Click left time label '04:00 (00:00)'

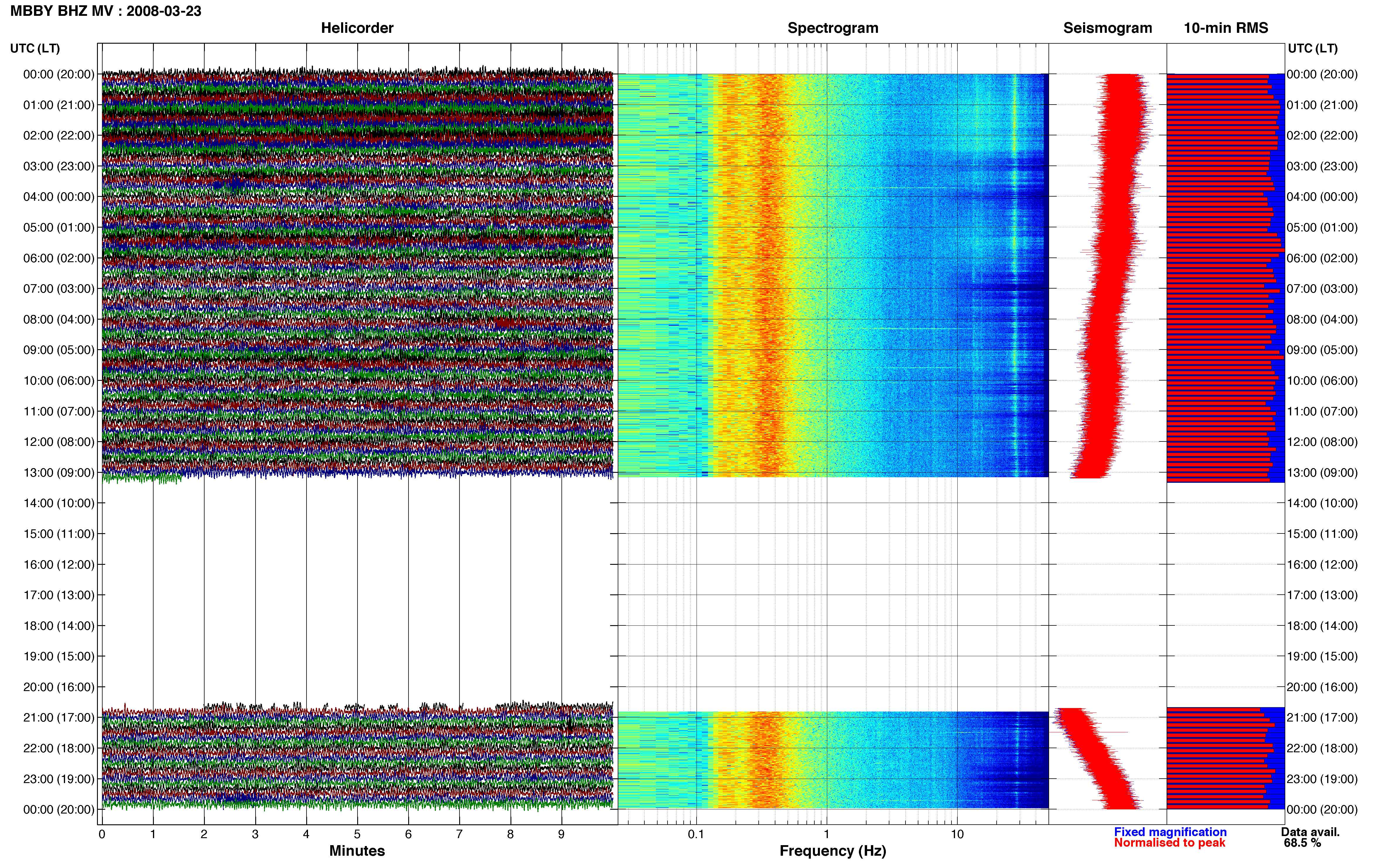tap(59, 197)
